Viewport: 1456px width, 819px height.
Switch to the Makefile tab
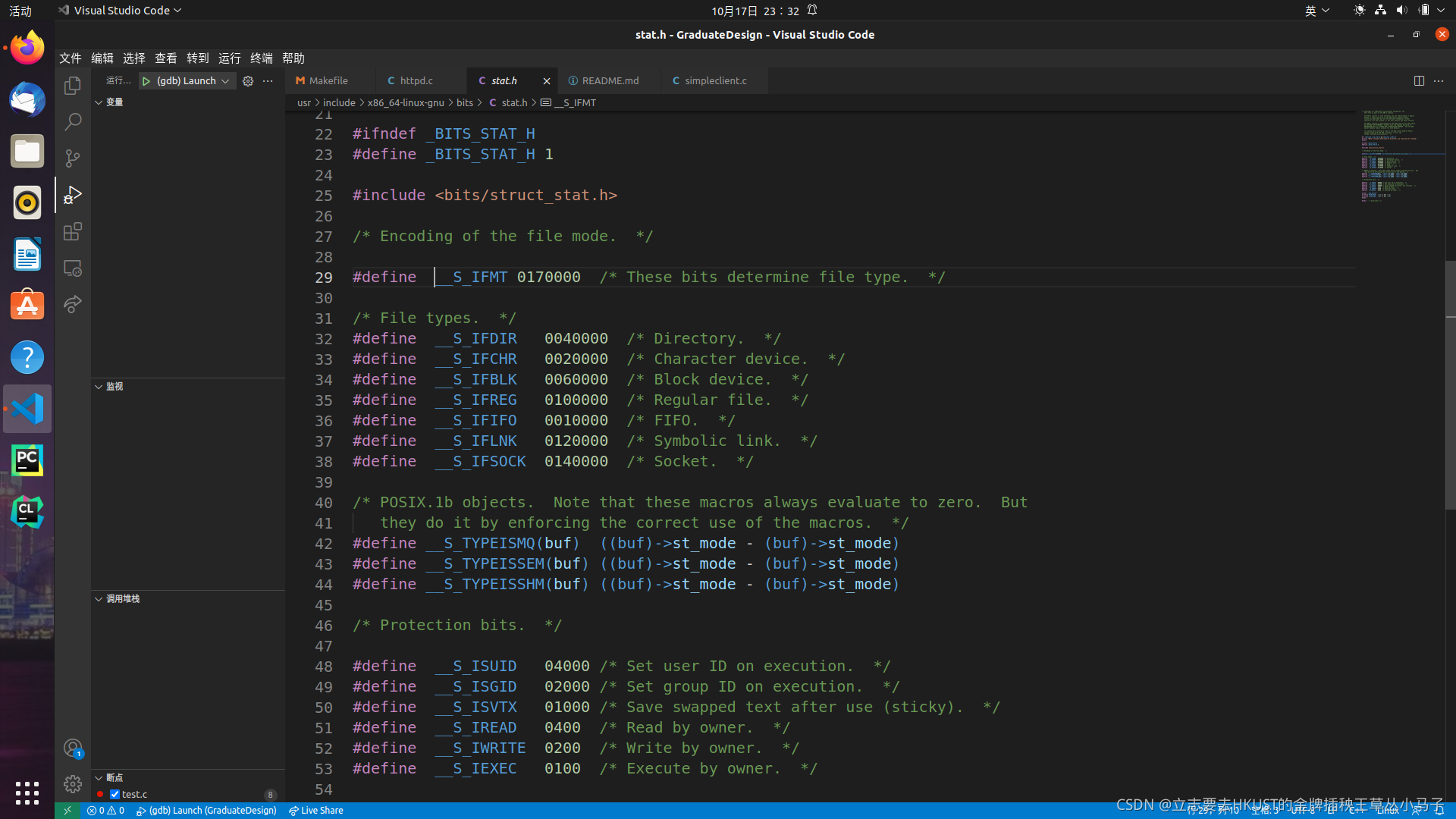tap(330, 81)
